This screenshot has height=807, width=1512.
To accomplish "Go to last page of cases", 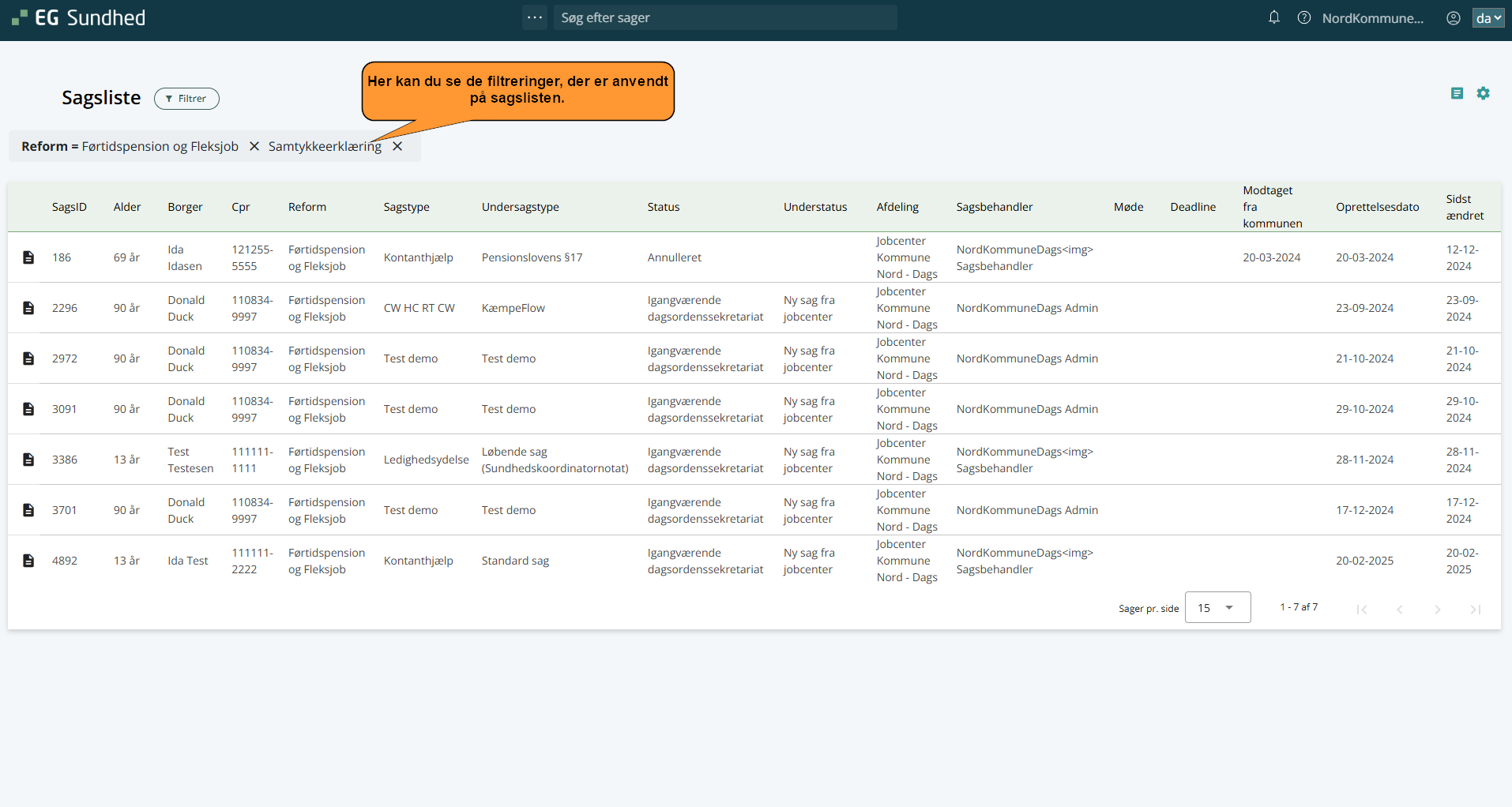I will [x=1476, y=609].
